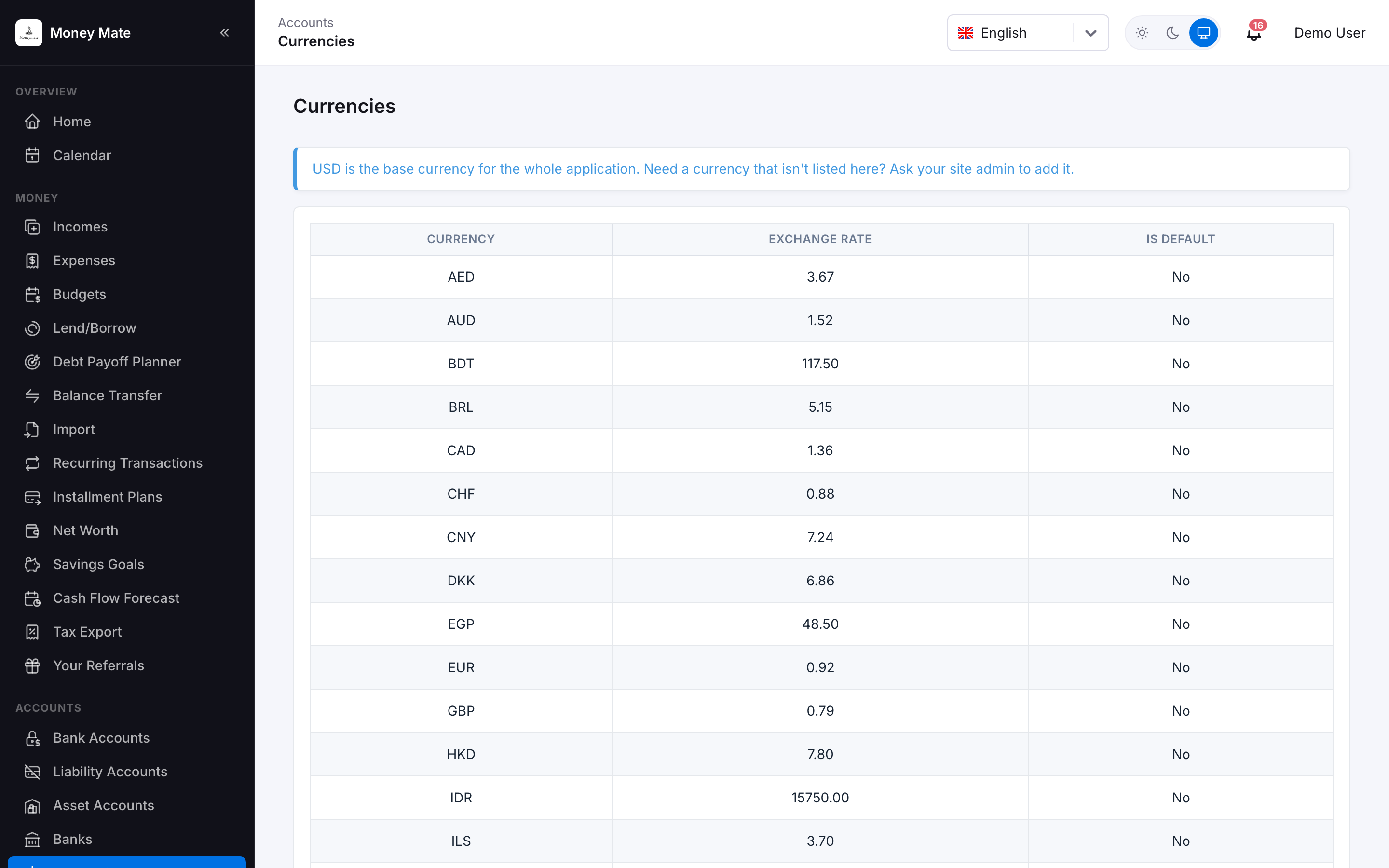The width and height of the screenshot is (1389, 868).
Task: Open the Demo User profile menu
Action: coord(1329,33)
